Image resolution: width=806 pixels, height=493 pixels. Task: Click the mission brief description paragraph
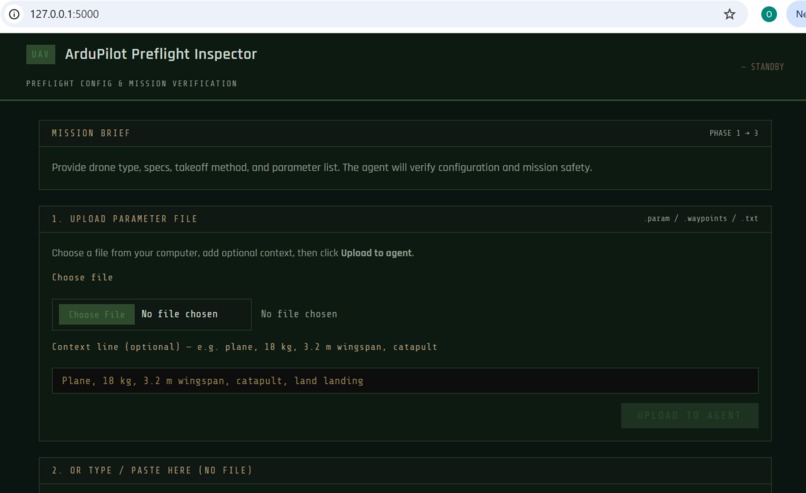(x=322, y=168)
